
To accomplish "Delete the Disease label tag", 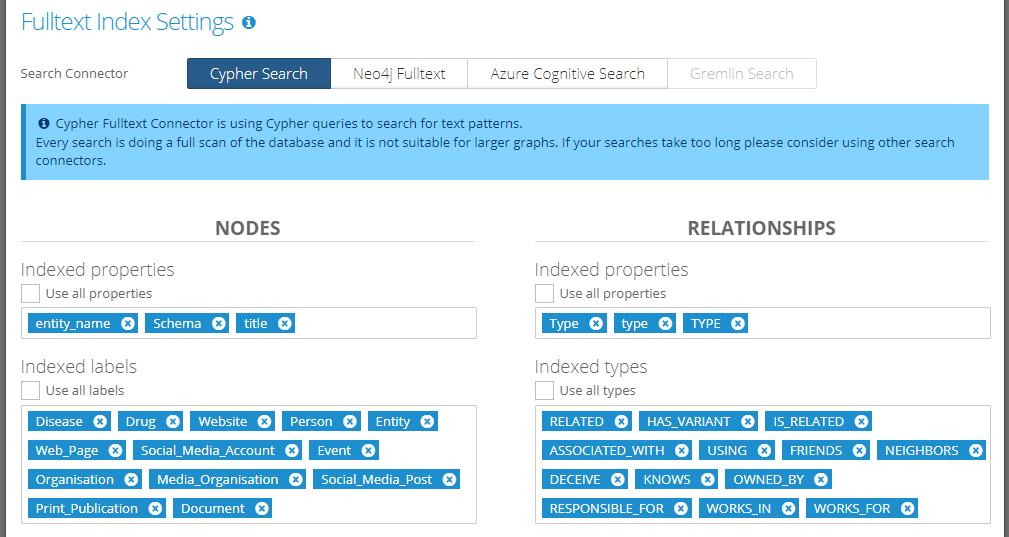I will pyautogui.click(x=100, y=421).
